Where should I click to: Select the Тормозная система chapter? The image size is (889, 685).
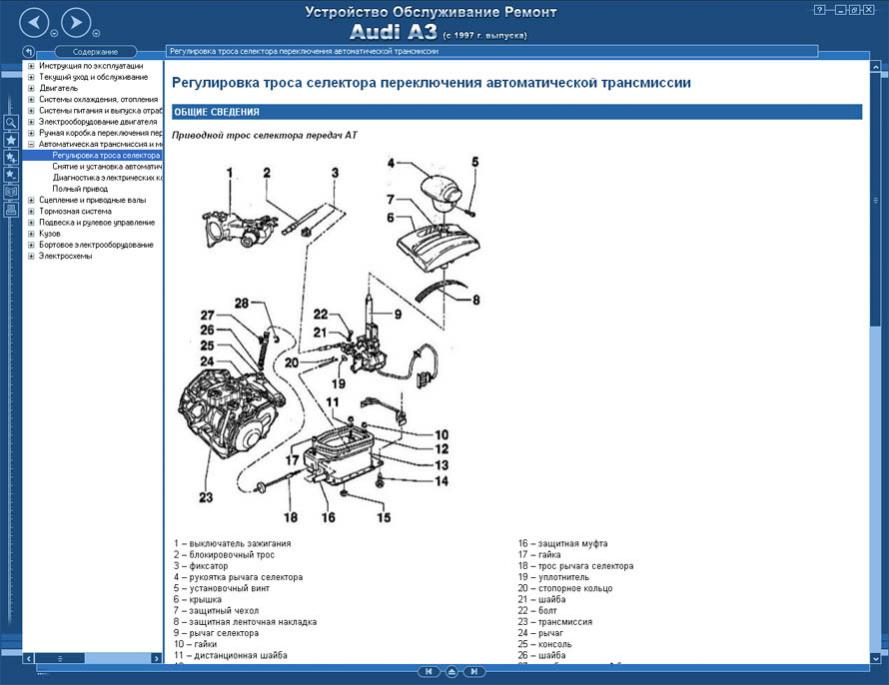[75, 212]
